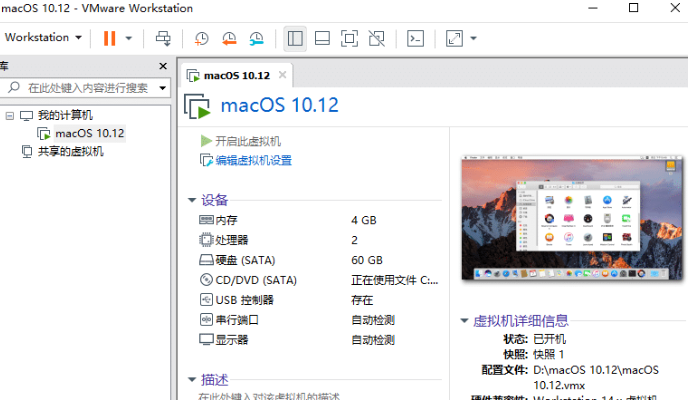Select 共享的虚拟机 in the library

[70, 151]
